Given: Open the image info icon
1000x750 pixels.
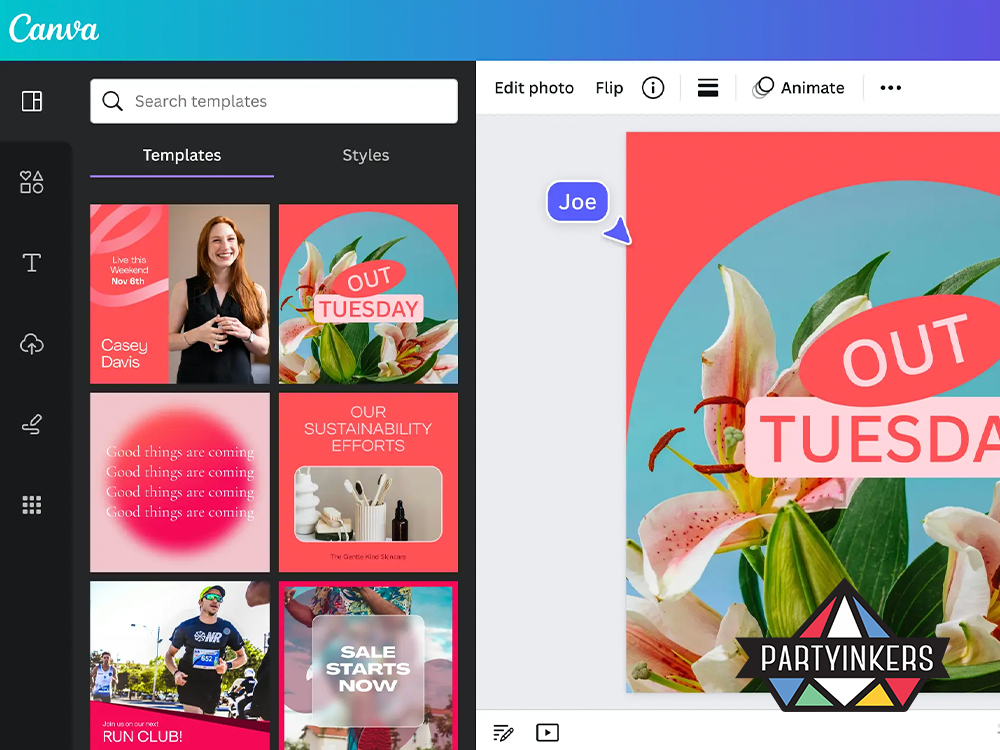Looking at the screenshot, I should click(x=653, y=87).
